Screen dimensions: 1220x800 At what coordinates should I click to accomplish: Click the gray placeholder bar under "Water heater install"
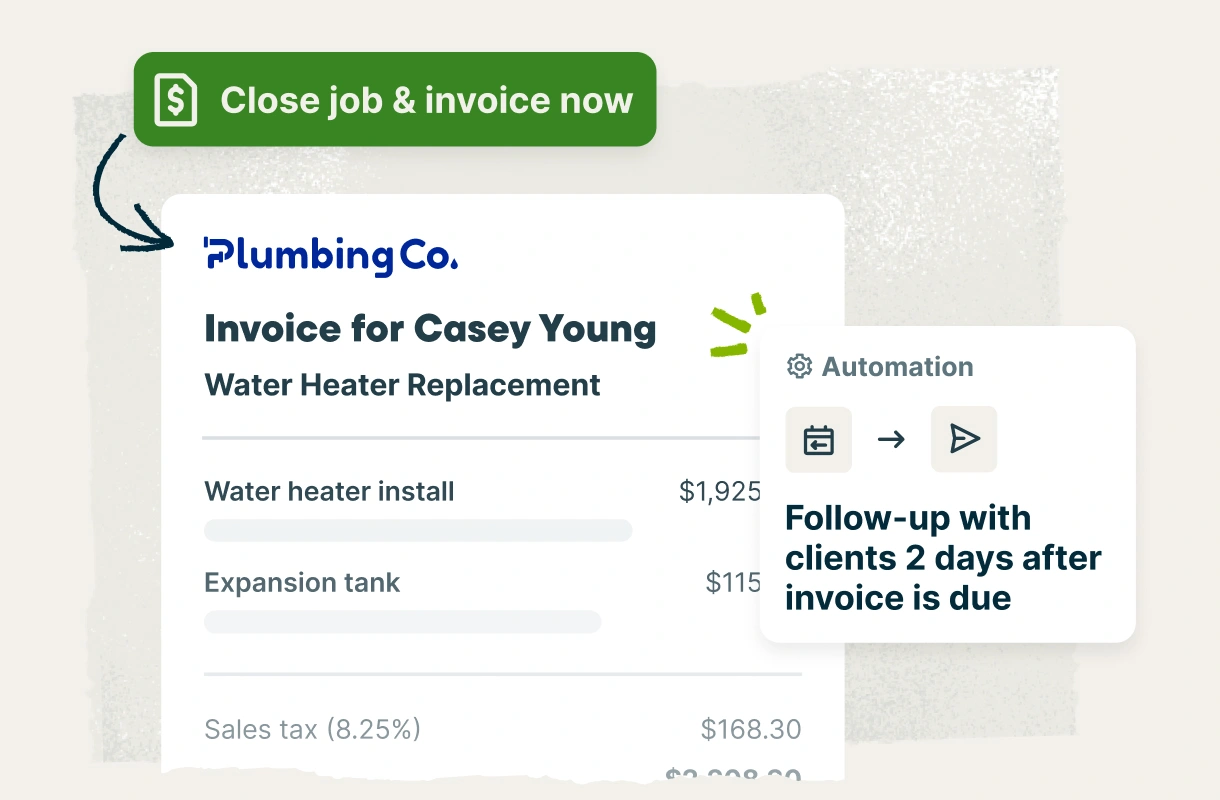point(418,531)
